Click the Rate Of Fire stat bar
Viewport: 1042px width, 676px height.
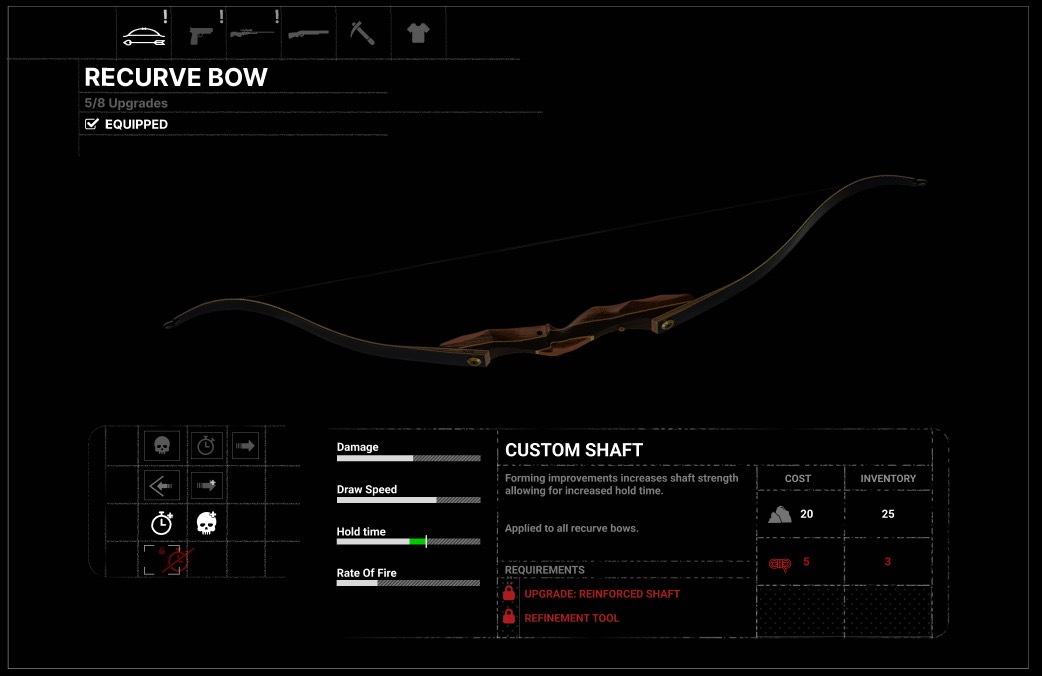pos(409,583)
